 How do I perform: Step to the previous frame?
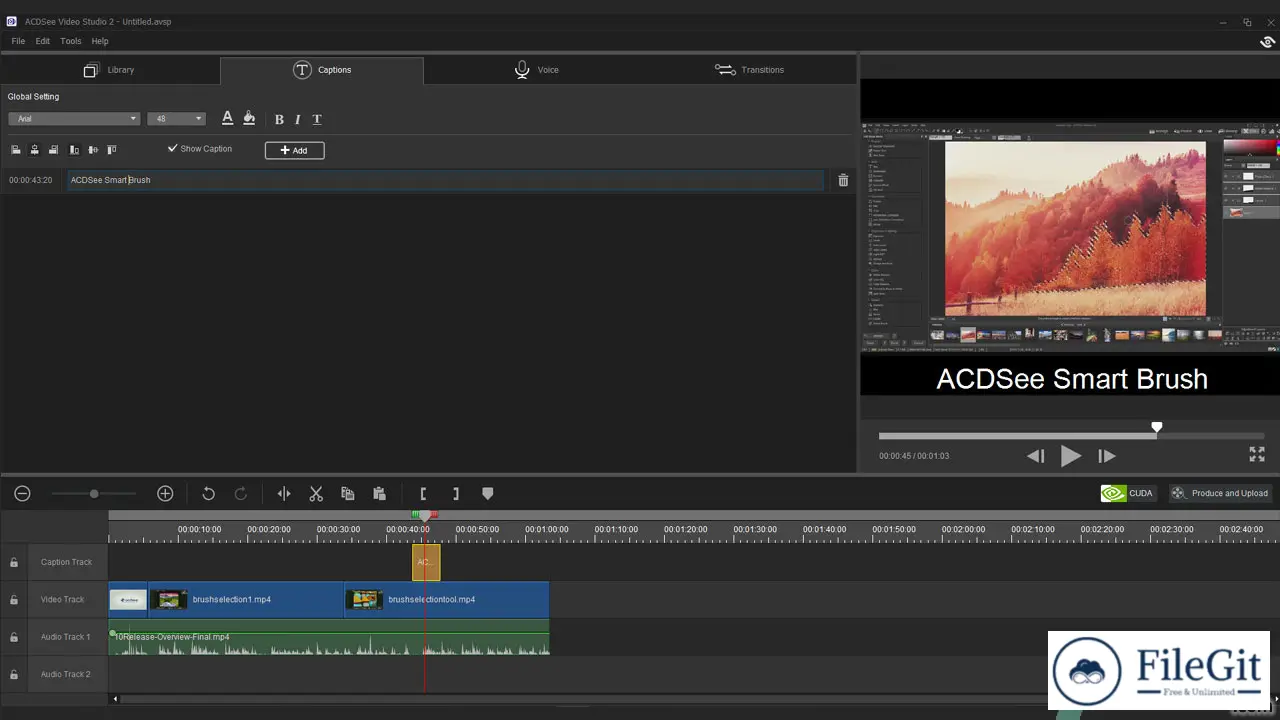(x=1035, y=456)
